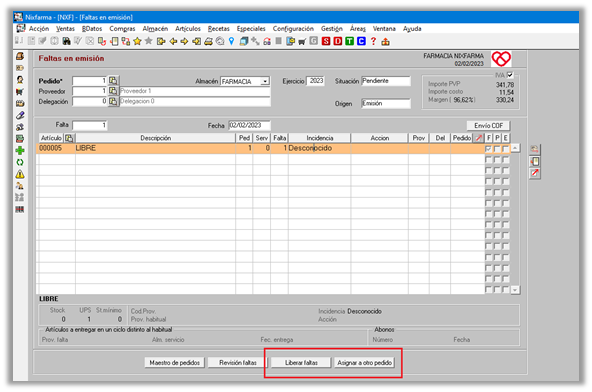Click into the Pedido number field

90,81
